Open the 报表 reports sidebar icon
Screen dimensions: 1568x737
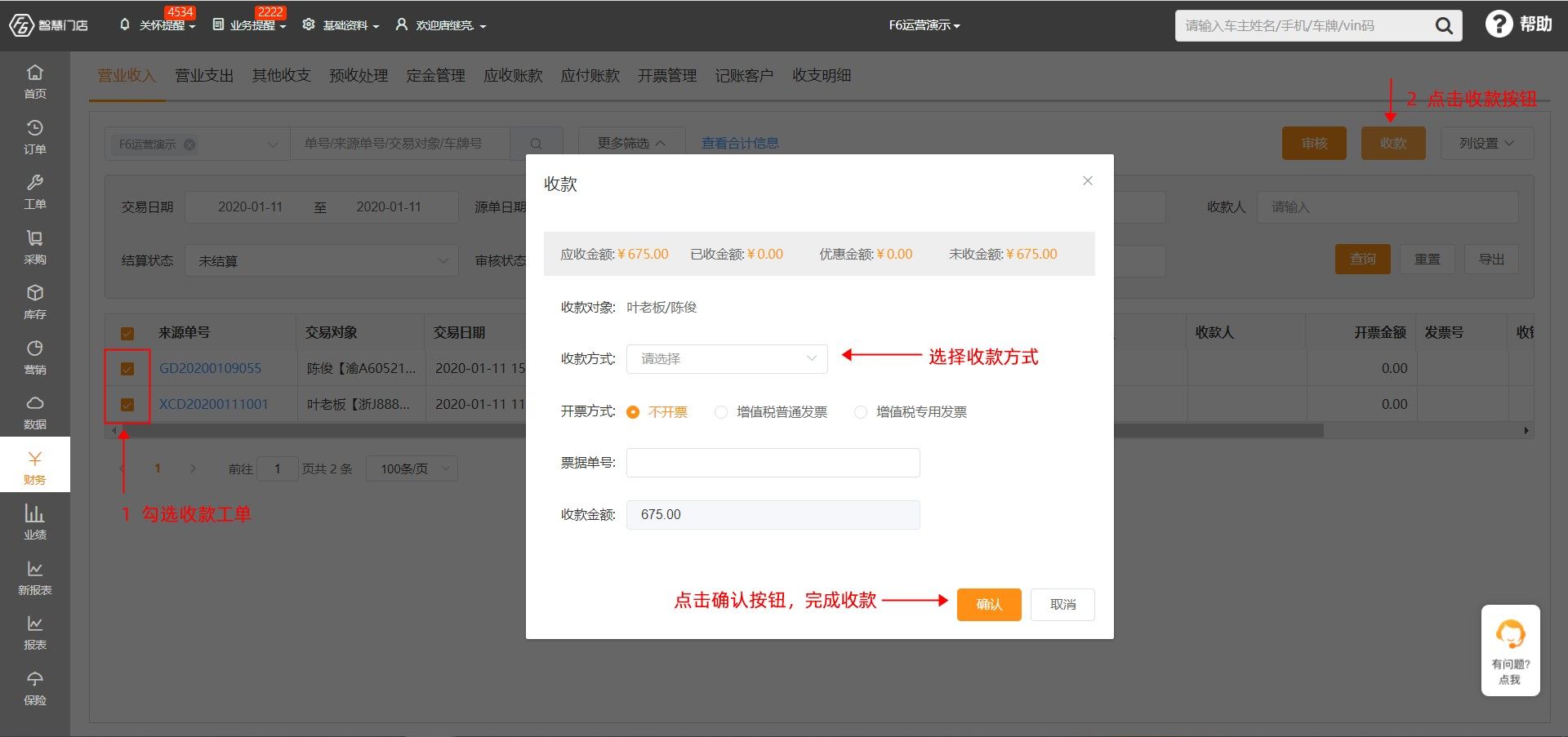(35, 633)
